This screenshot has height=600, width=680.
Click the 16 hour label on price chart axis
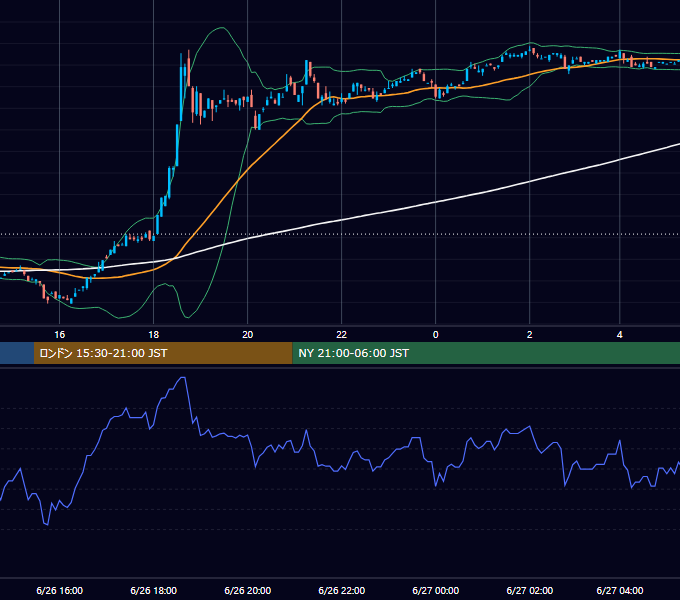point(59,335)
